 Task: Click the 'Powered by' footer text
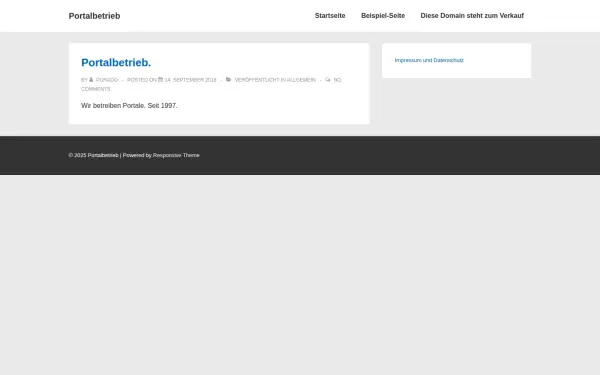tap(137, 155)
